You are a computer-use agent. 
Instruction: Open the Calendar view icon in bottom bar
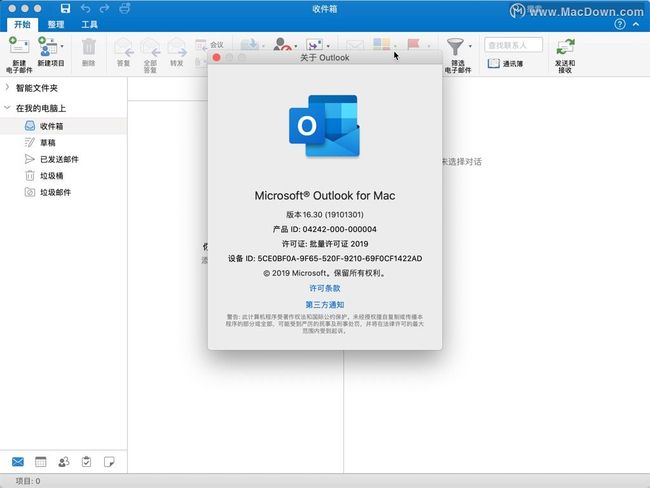41,461
